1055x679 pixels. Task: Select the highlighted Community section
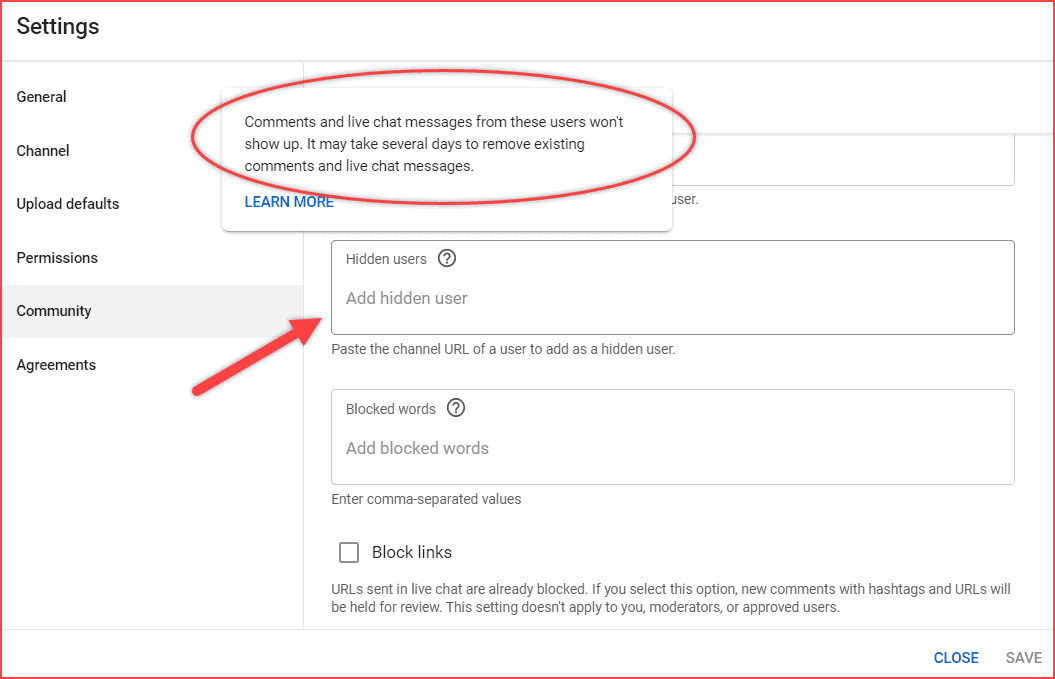54,310
